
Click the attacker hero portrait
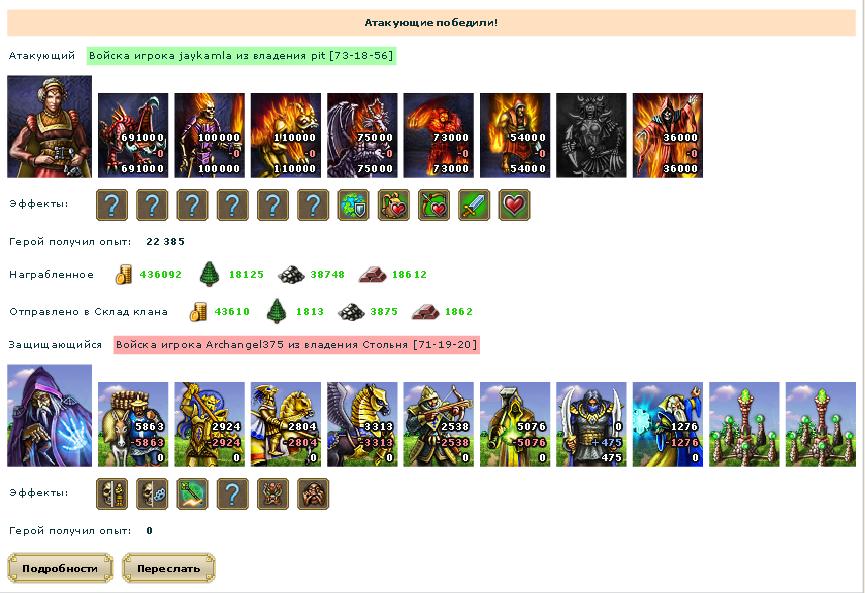[x=50, y=127]
